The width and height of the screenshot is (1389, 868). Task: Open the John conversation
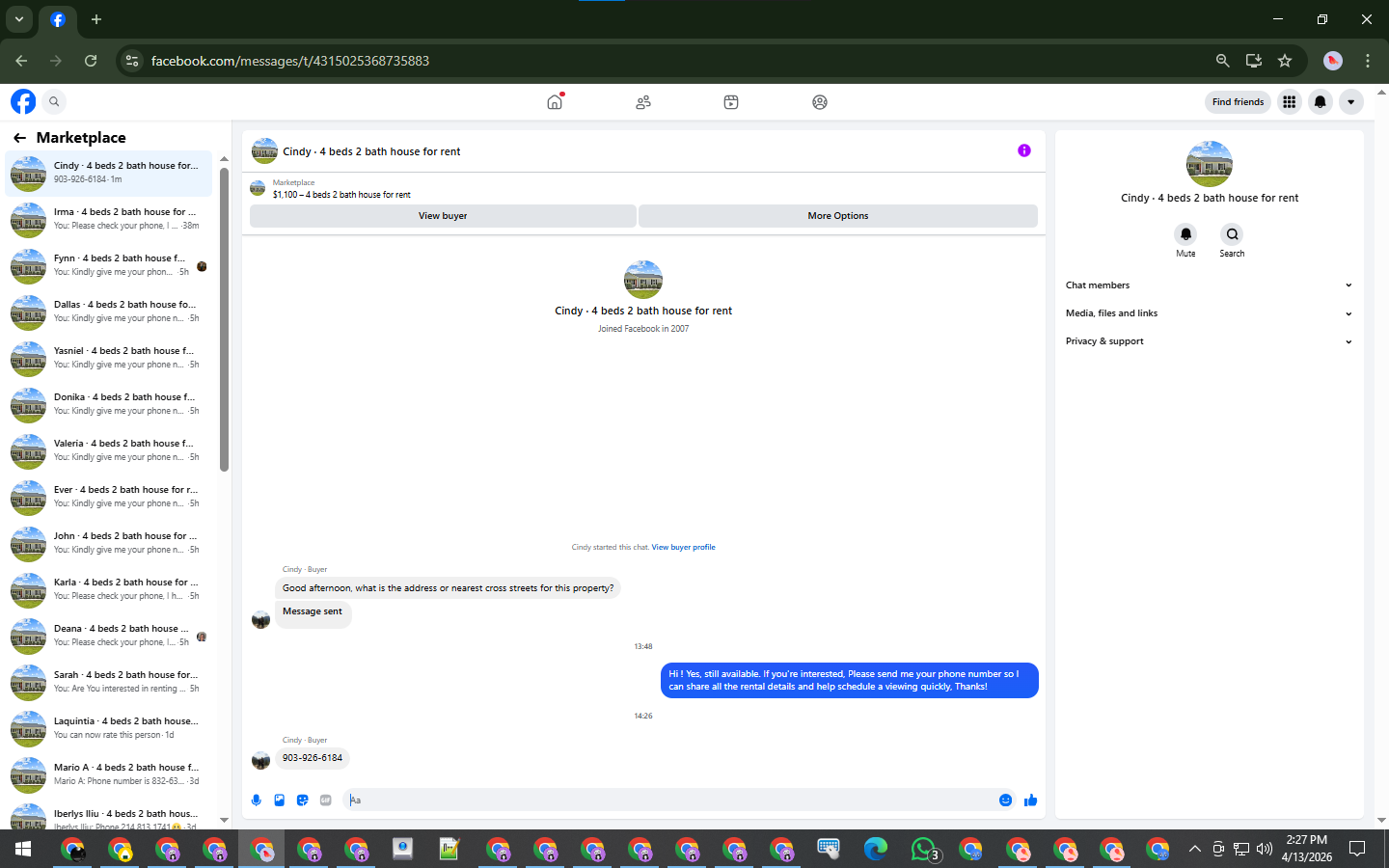109,544
